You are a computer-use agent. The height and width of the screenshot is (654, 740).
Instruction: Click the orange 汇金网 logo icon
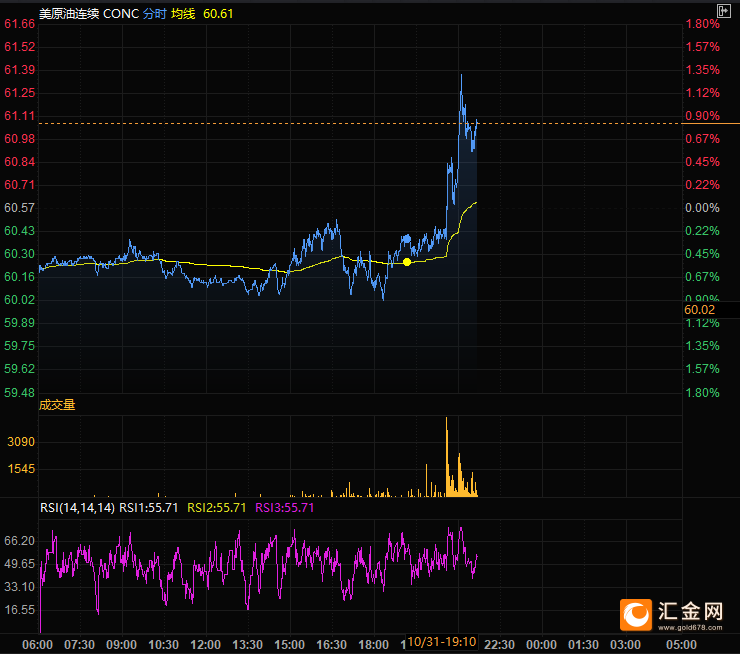[634, 612]
